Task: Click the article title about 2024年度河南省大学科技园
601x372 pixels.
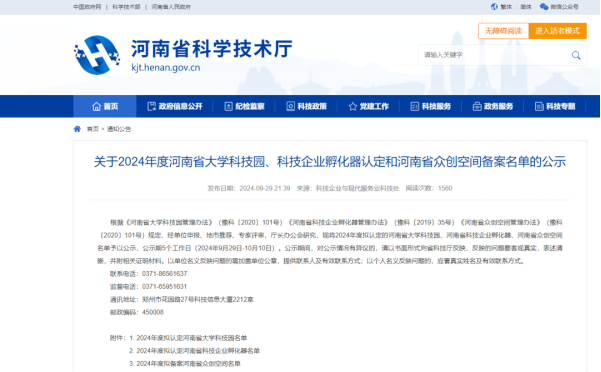Action: click(330, 162)
